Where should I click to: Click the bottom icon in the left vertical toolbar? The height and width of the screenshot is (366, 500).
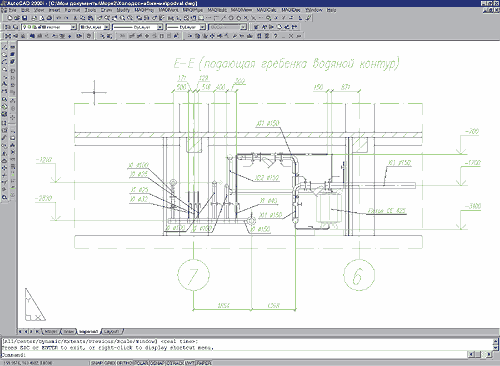click(5, 197)
